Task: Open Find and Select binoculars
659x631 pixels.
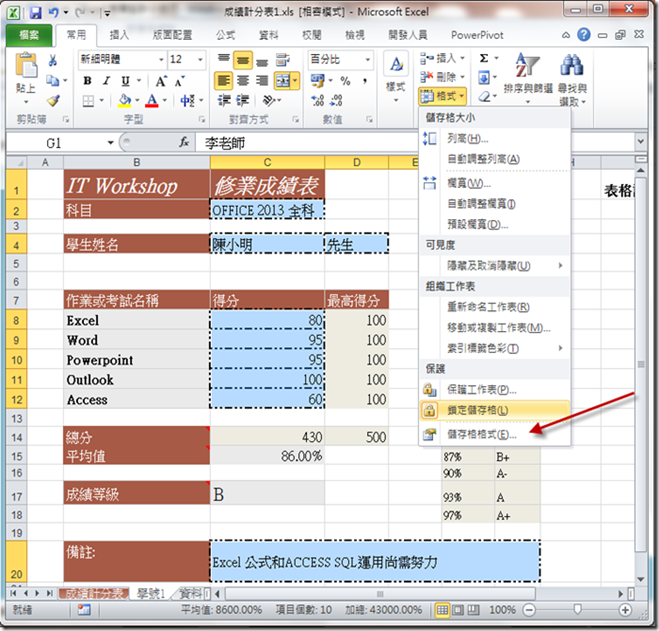Action: point(572,79)
